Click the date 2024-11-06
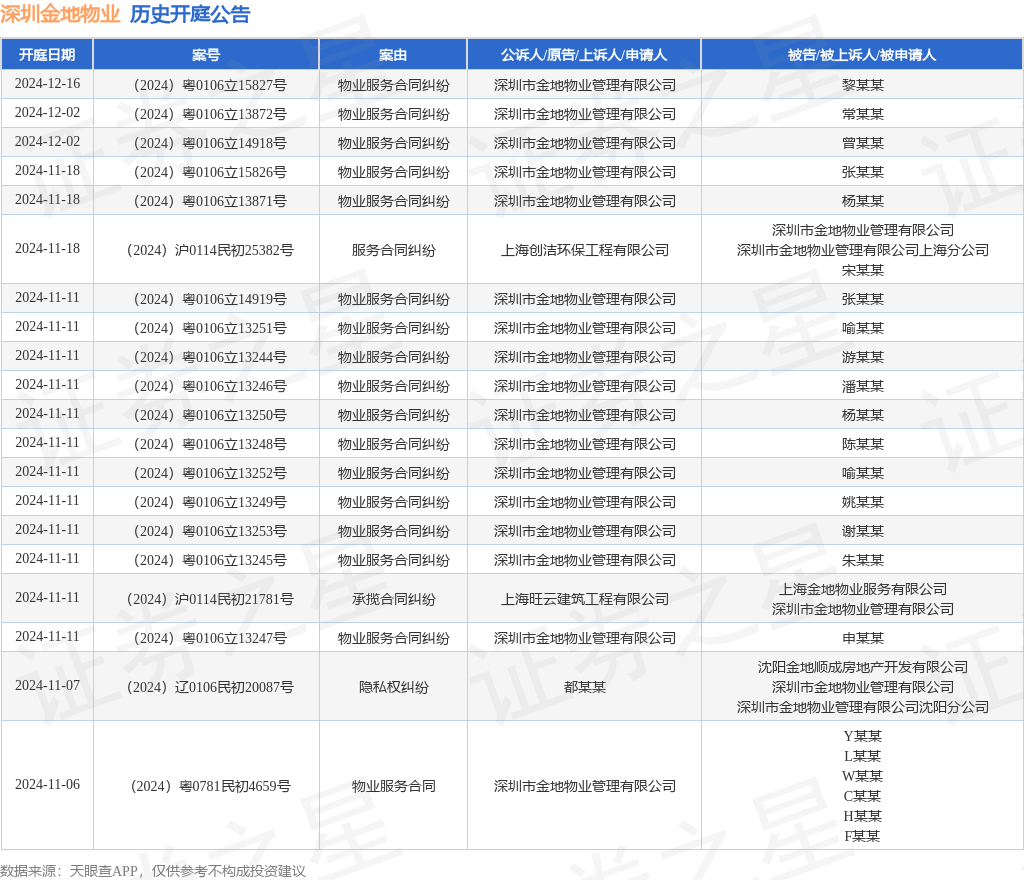Image resolution: width=1024 pixels, height=880 pixels. coord(47,785)
